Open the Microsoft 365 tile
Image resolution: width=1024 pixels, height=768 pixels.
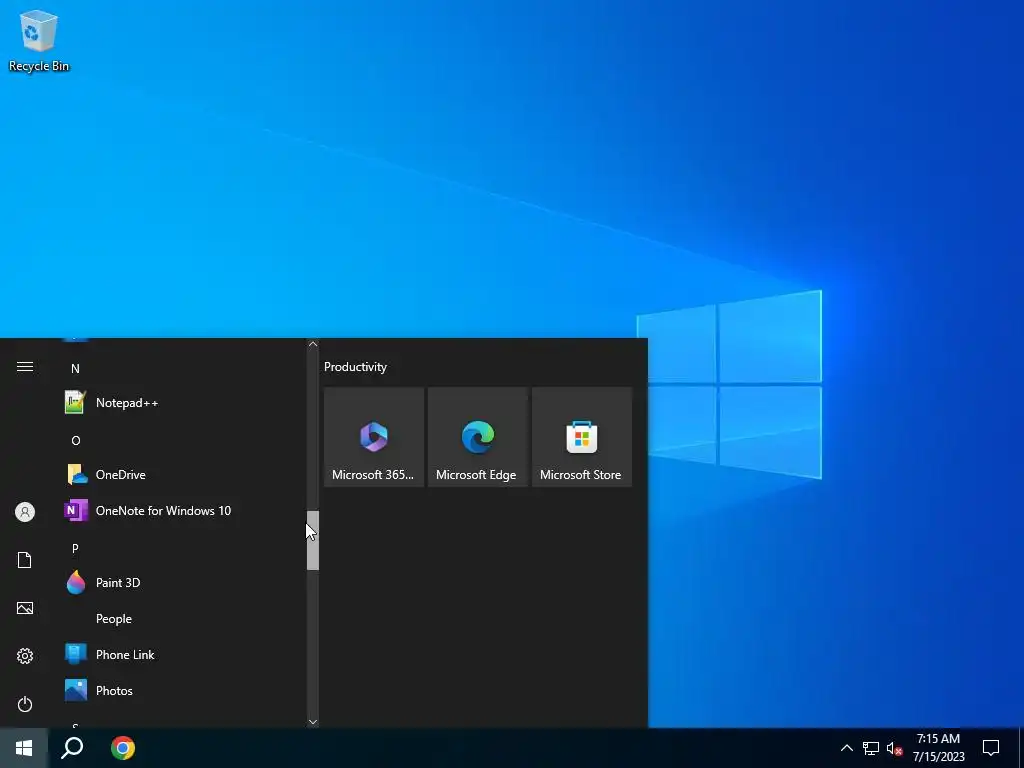coord(374,437)
